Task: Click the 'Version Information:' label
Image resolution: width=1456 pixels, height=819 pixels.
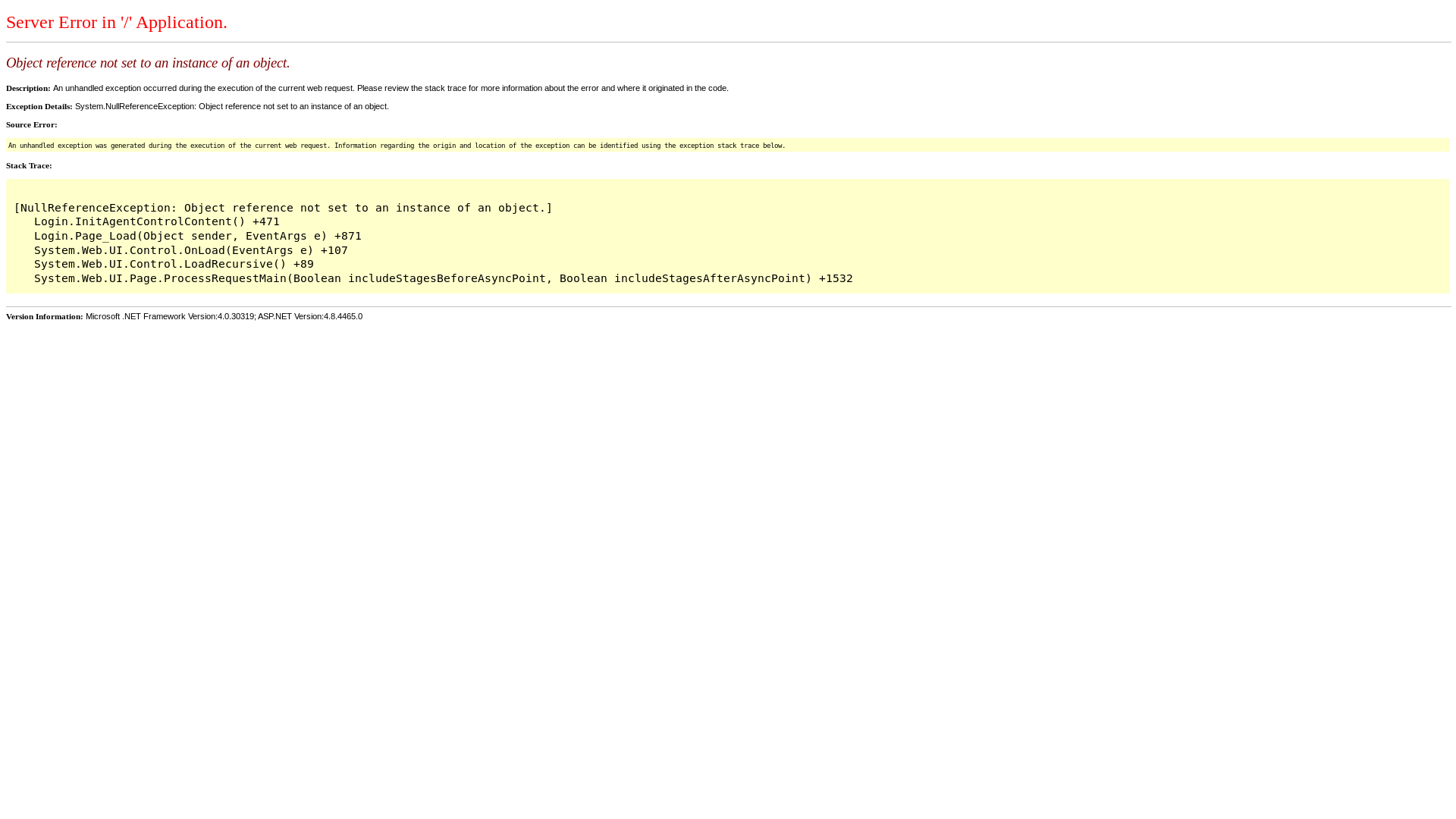Action: (45, 316)
